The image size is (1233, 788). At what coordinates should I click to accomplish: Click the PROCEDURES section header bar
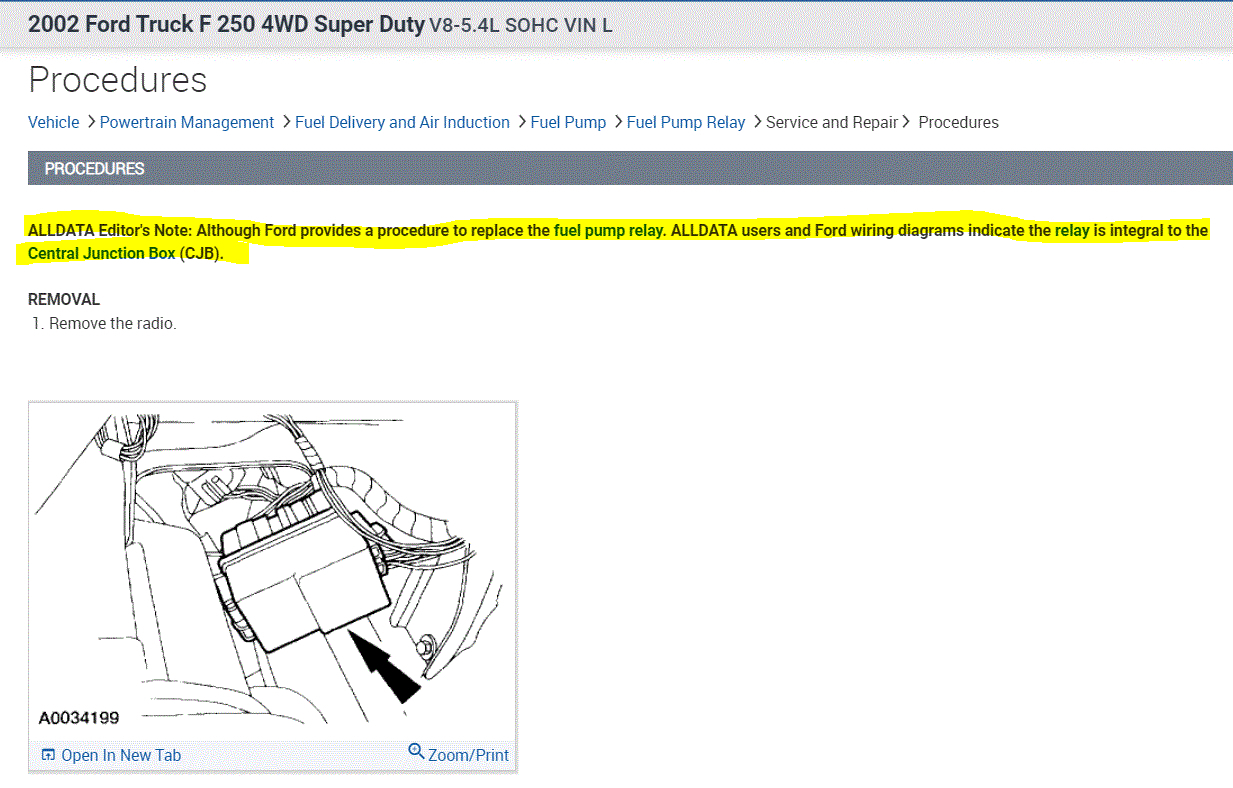[630, 168]
